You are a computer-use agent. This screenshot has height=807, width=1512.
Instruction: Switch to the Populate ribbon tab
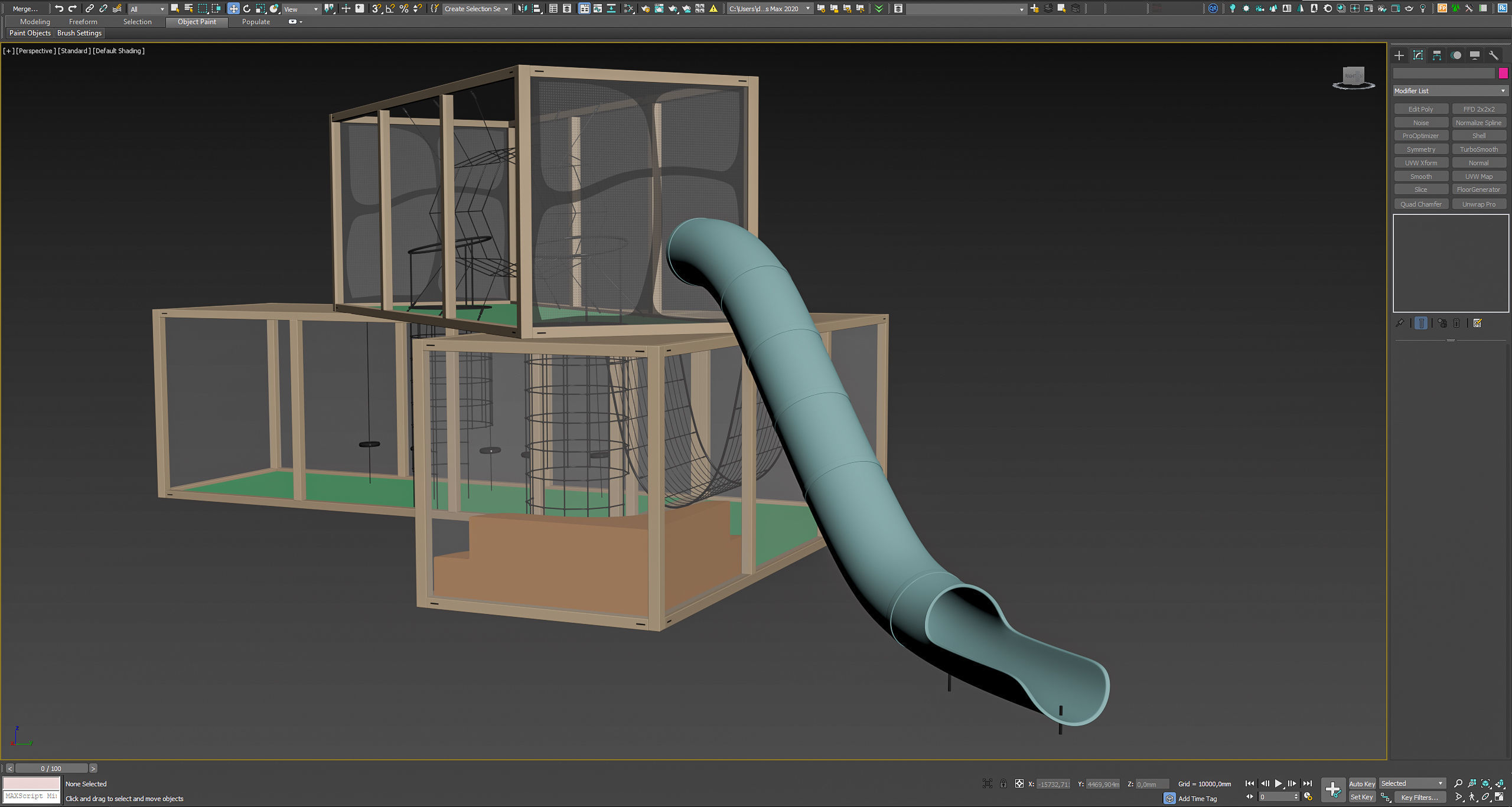256,22
